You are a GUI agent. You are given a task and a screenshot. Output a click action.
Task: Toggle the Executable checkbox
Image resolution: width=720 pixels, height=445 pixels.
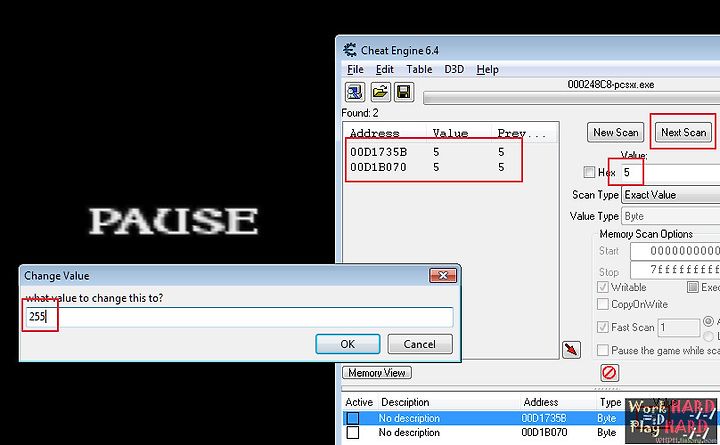coord(692,287)
